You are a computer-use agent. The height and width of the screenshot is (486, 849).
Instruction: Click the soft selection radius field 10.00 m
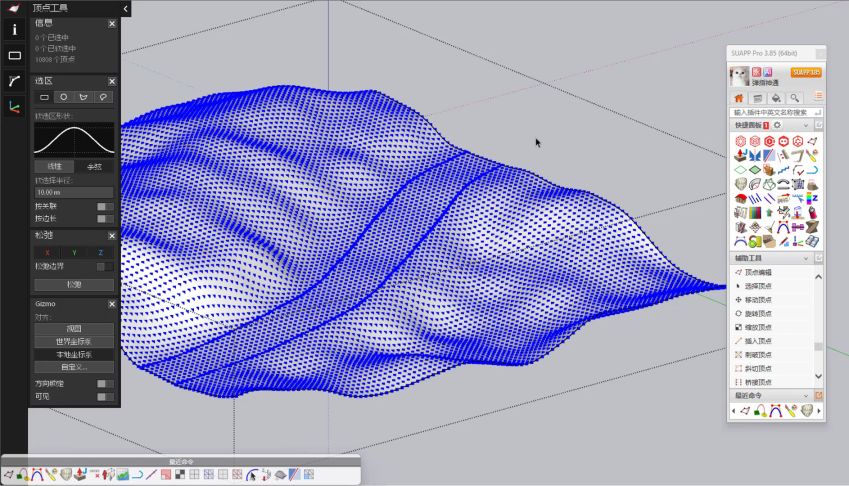74,193
